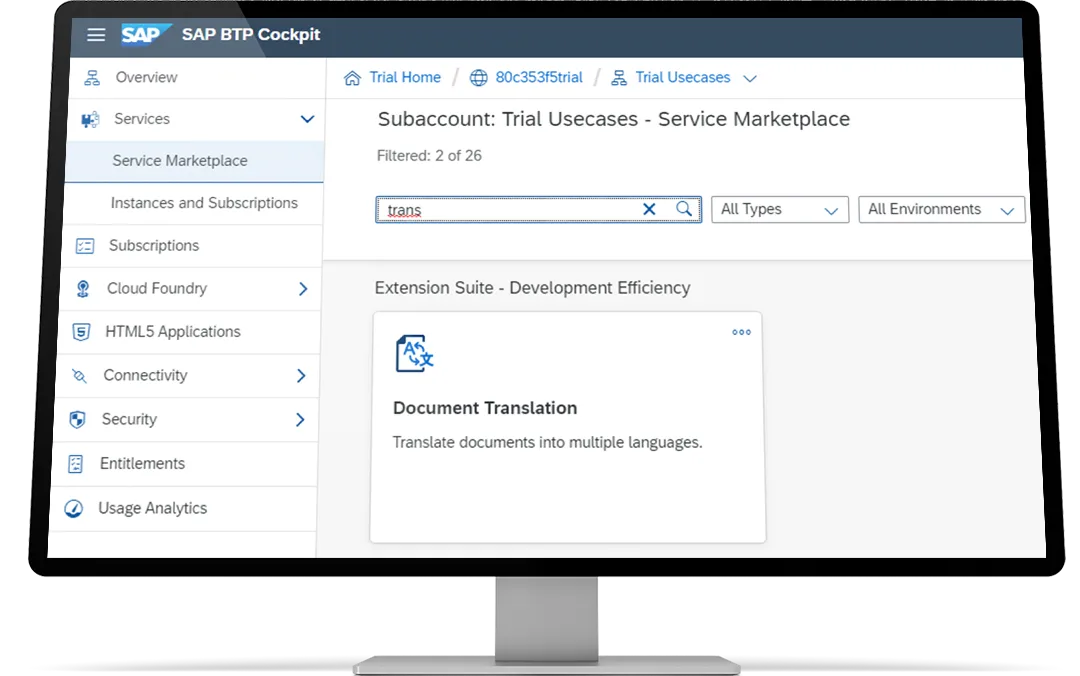Image resolution: width=1080 pixels, height=676 pixels.
Task: Expand the Trial Usecases breadcrumb dropdown
Action: click(750, 78)
